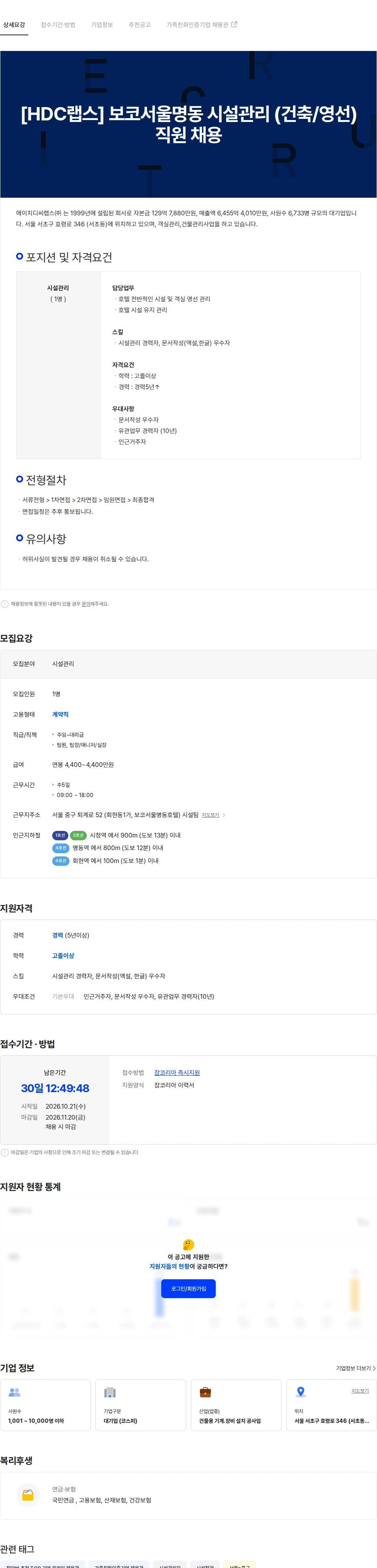Click info icon next to 채용정보에 잘못된 내용이
This screenshot has height=1568, width=377.
point(5,604)
